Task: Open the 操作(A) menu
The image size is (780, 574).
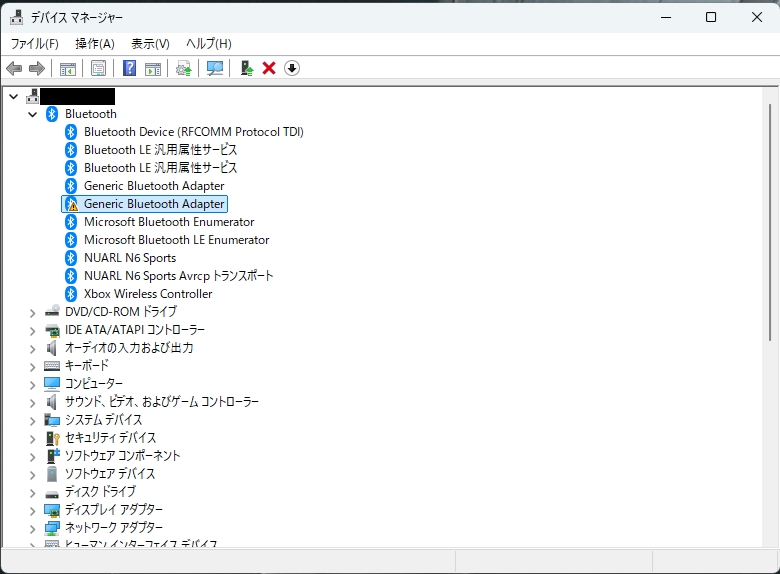Action: [x=95, y=44]
